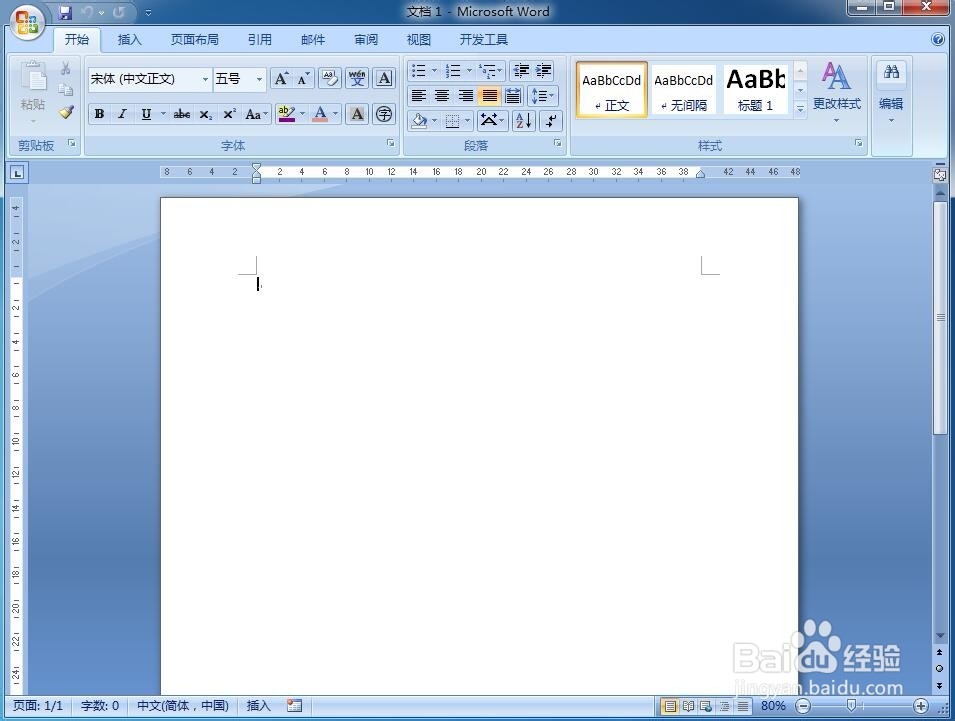Toggle Show/Hide paragraph marks

tap(551, 121)
